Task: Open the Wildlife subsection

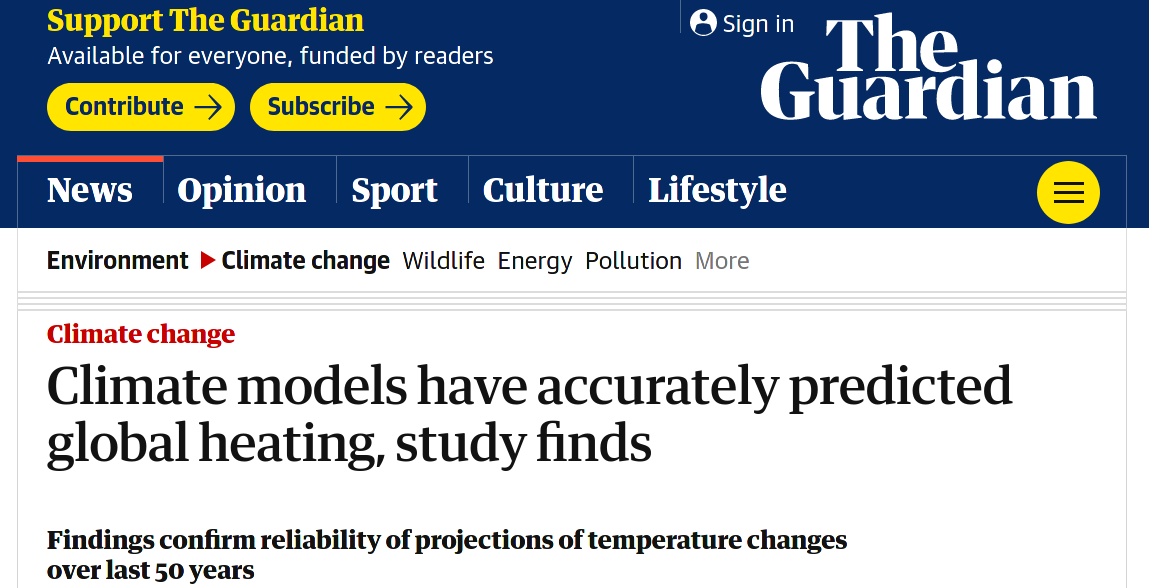Action: click(443, 261)
